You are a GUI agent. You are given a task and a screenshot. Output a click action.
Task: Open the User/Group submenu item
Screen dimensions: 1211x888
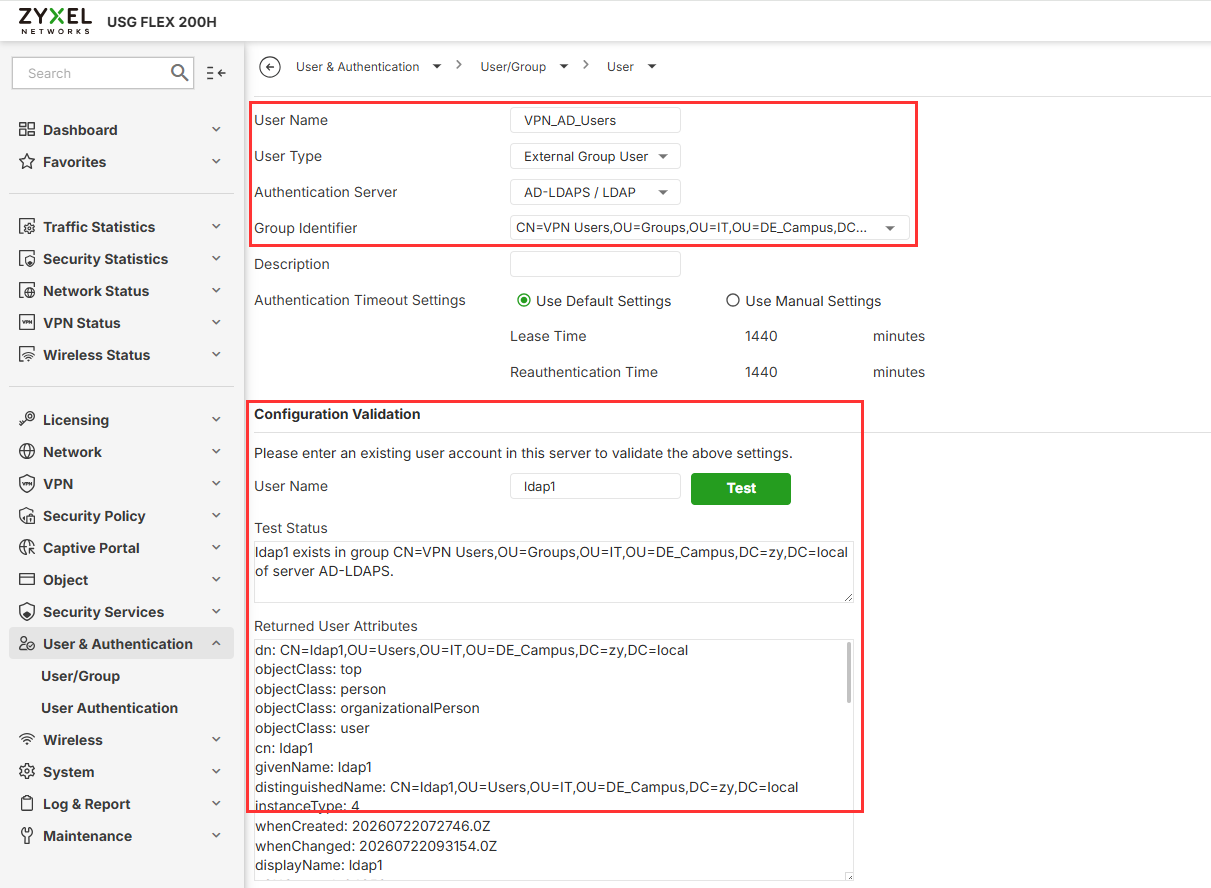[x=80, y=676]
